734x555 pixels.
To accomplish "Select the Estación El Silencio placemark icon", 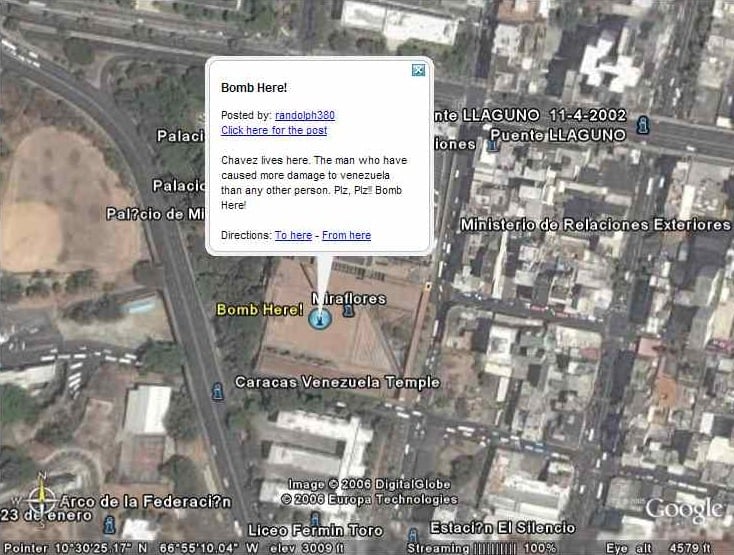I will point(412,535).
